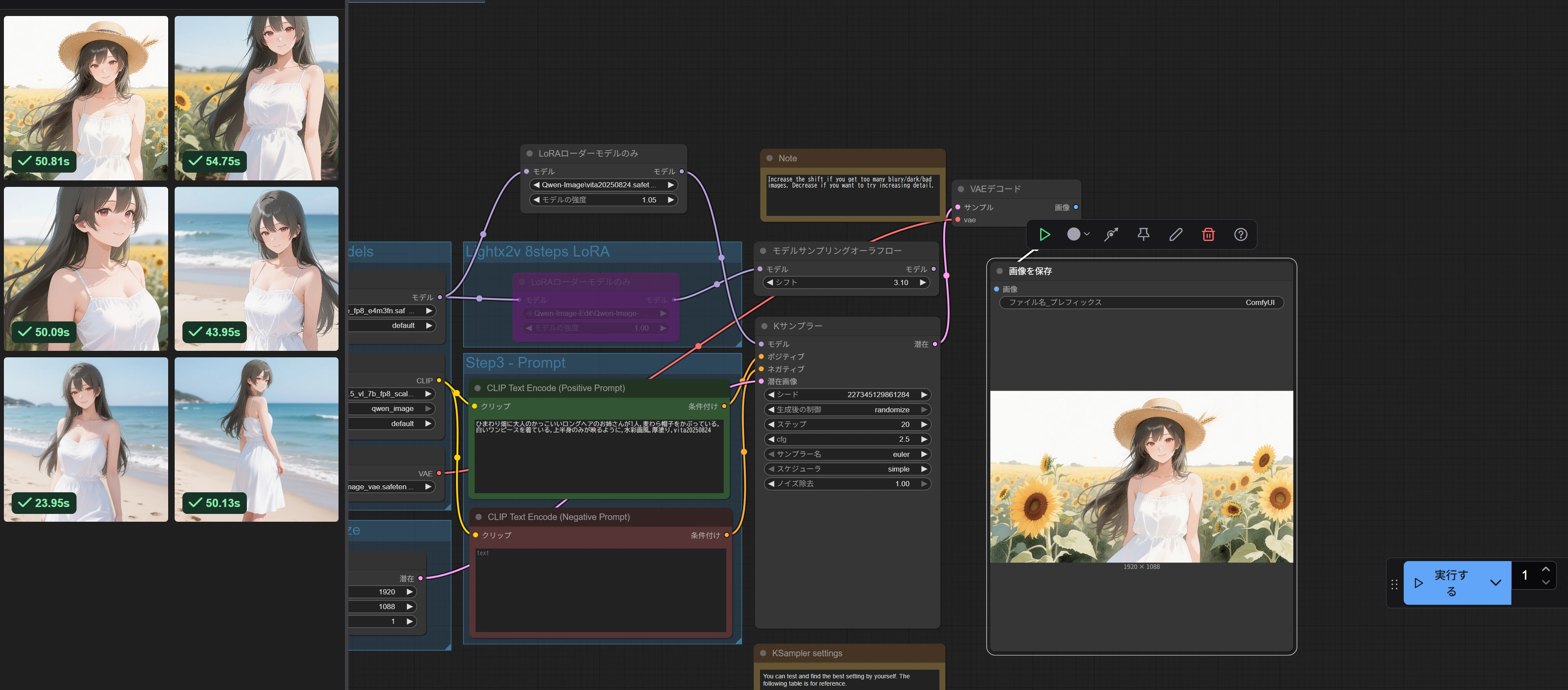Open help with the question mark icon
The width and height of the screenshot is (1568, 690).
pos(1240,234)
